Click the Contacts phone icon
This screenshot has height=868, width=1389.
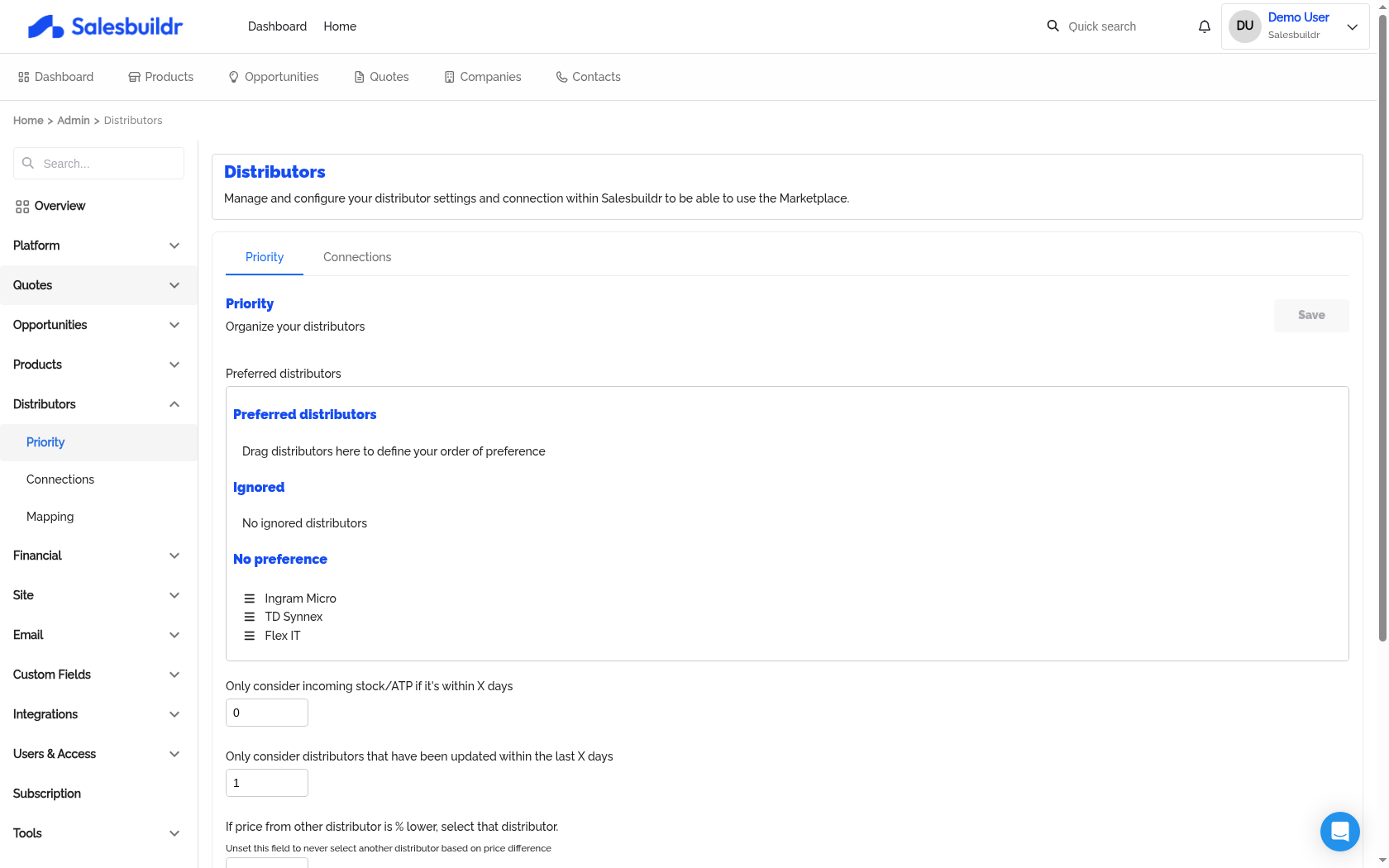561,77
